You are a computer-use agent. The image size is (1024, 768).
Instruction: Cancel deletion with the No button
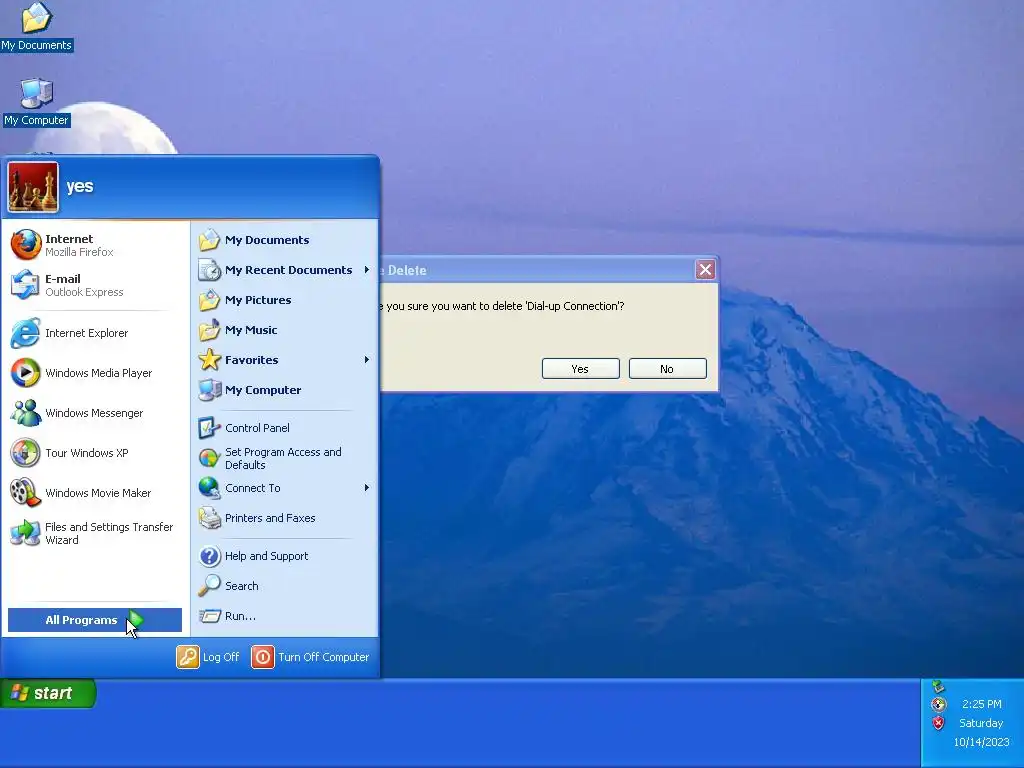tap(667, 369)
